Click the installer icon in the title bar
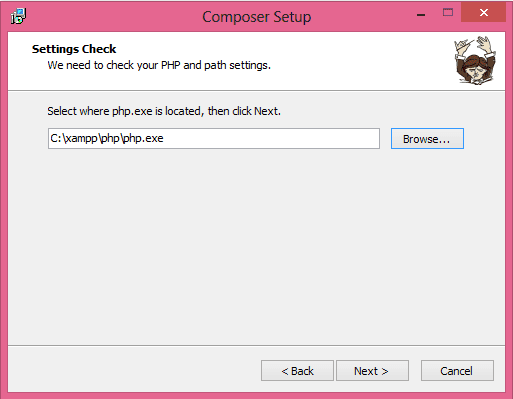The height and width of the screenshot is (399, 513). tap(18, 16)
